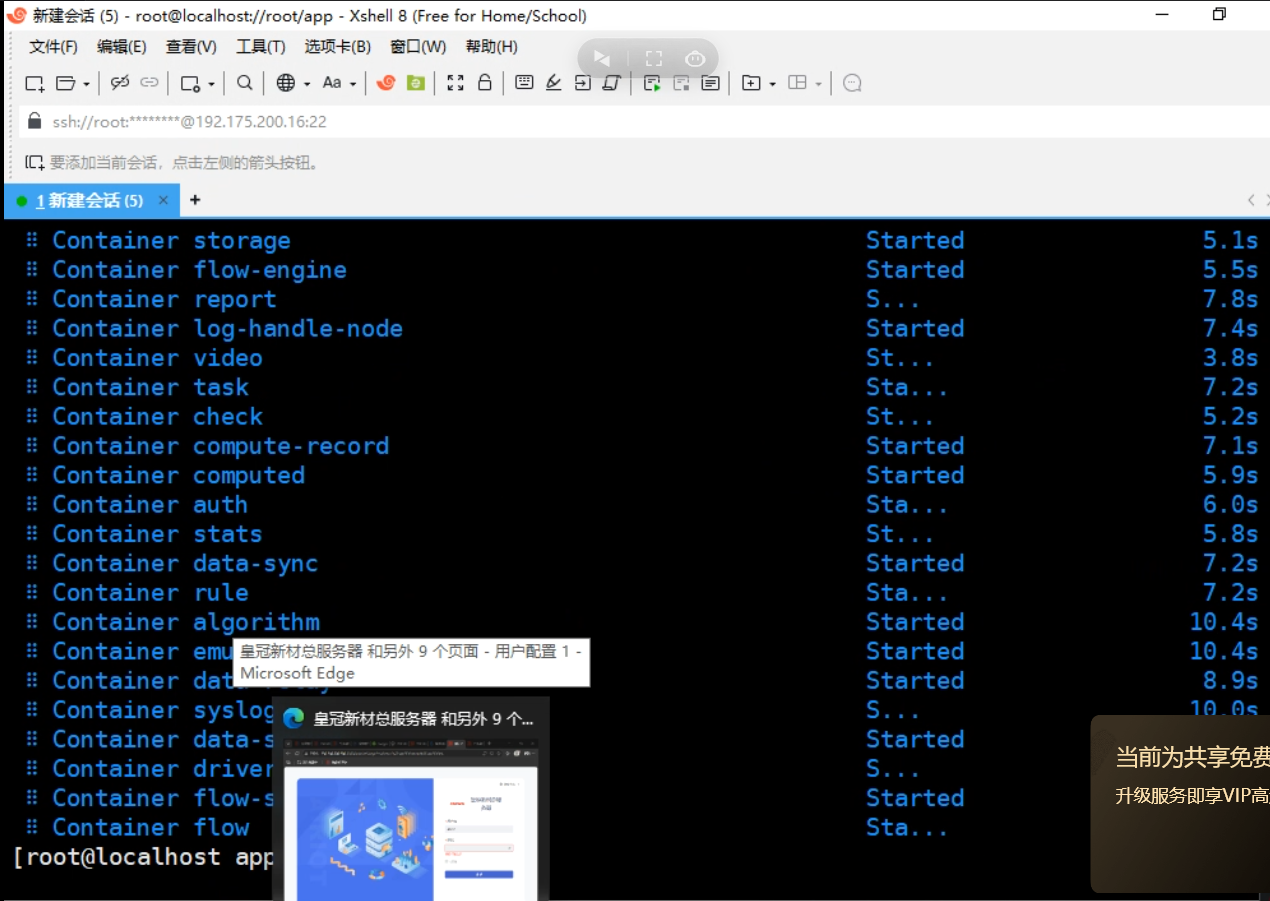Click the padlock icon in address bar
1270x901 pixels.
point(35,121)
